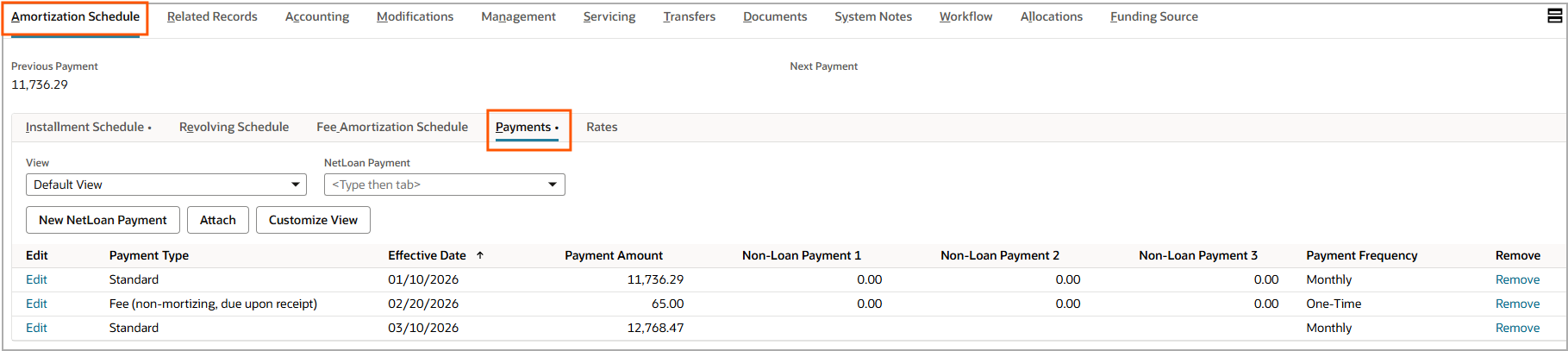Switch to Installment Schedule subtab
This screenshot has height=351, width=1568.
point(84,127)
